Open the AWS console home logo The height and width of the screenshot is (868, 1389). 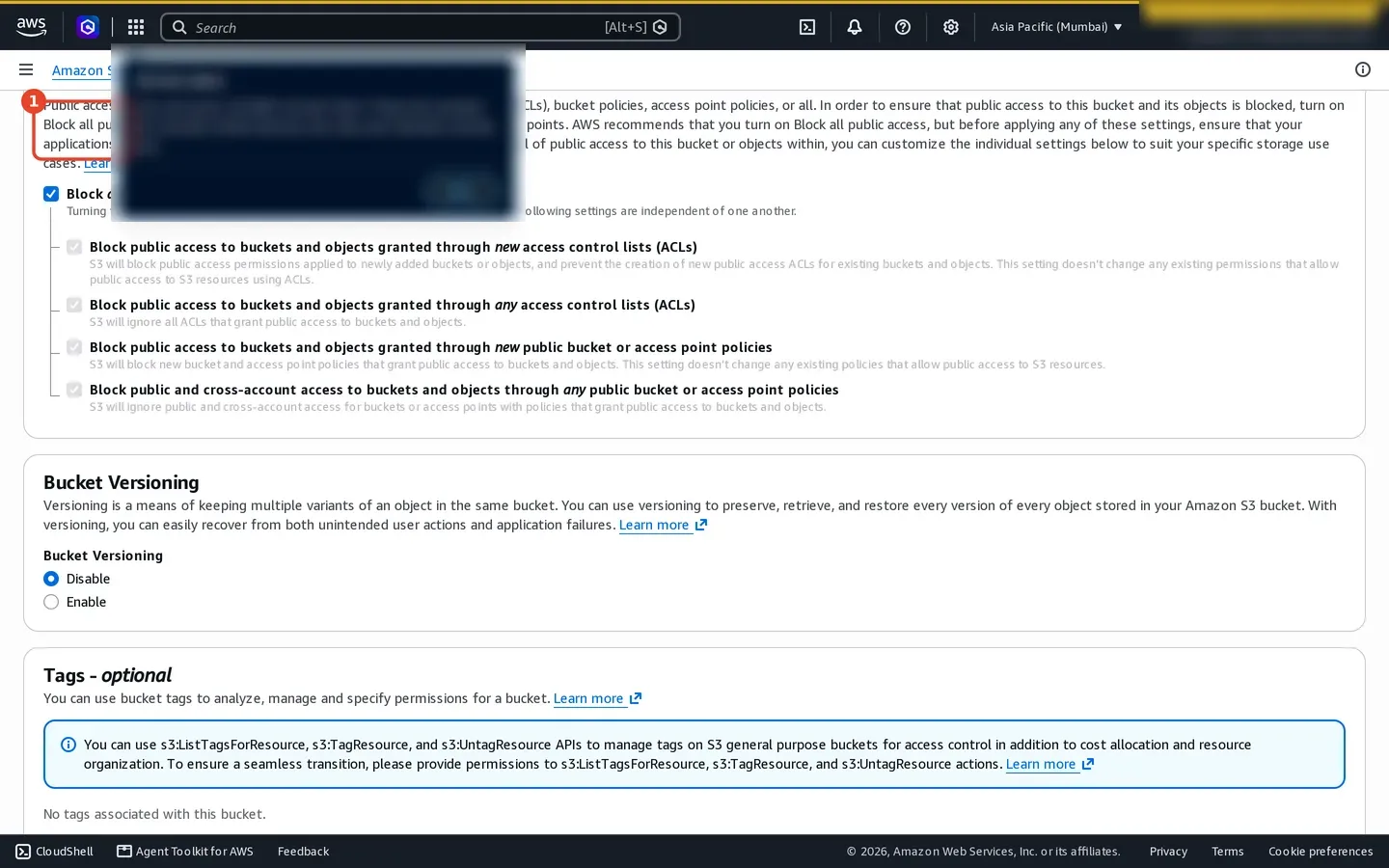pos(31,27)
